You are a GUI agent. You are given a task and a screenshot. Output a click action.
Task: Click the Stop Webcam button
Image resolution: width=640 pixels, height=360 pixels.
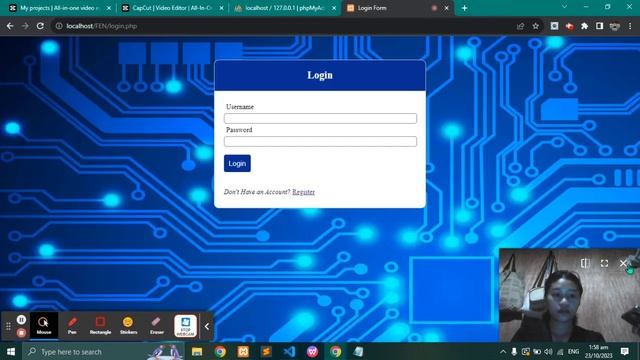pyautogui.click(x=185, y=326)
